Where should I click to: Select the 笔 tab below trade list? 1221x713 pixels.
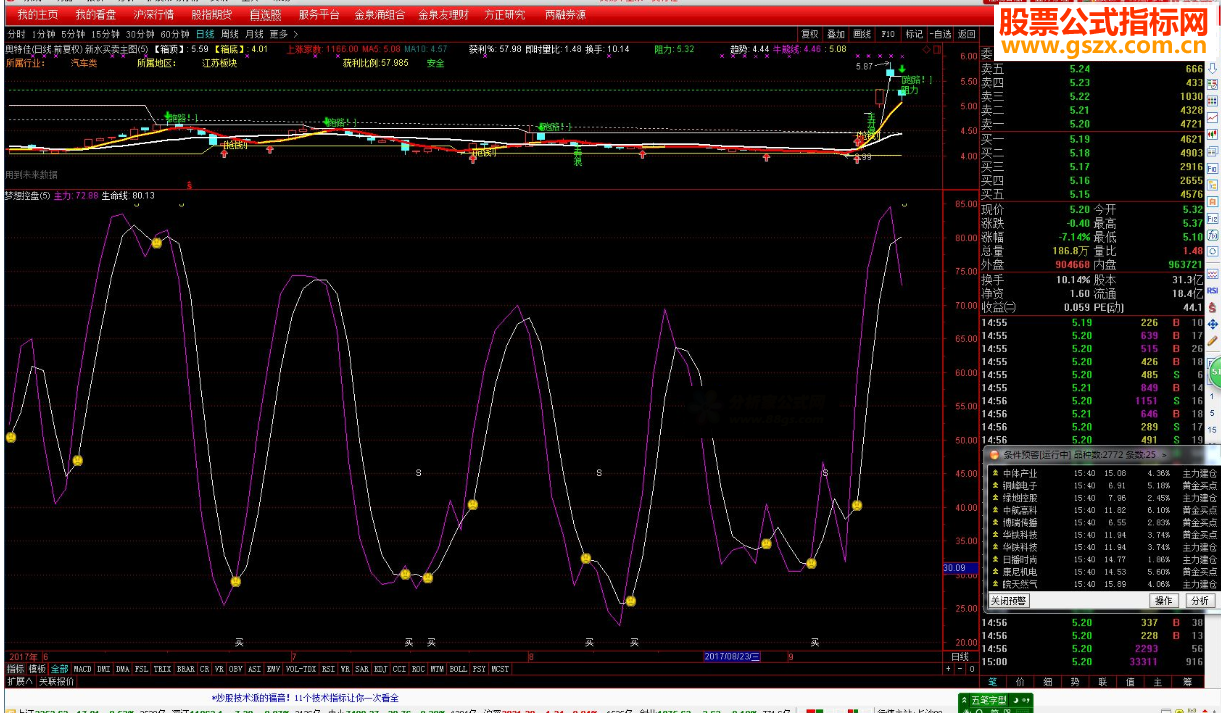[x=993, y=683]
